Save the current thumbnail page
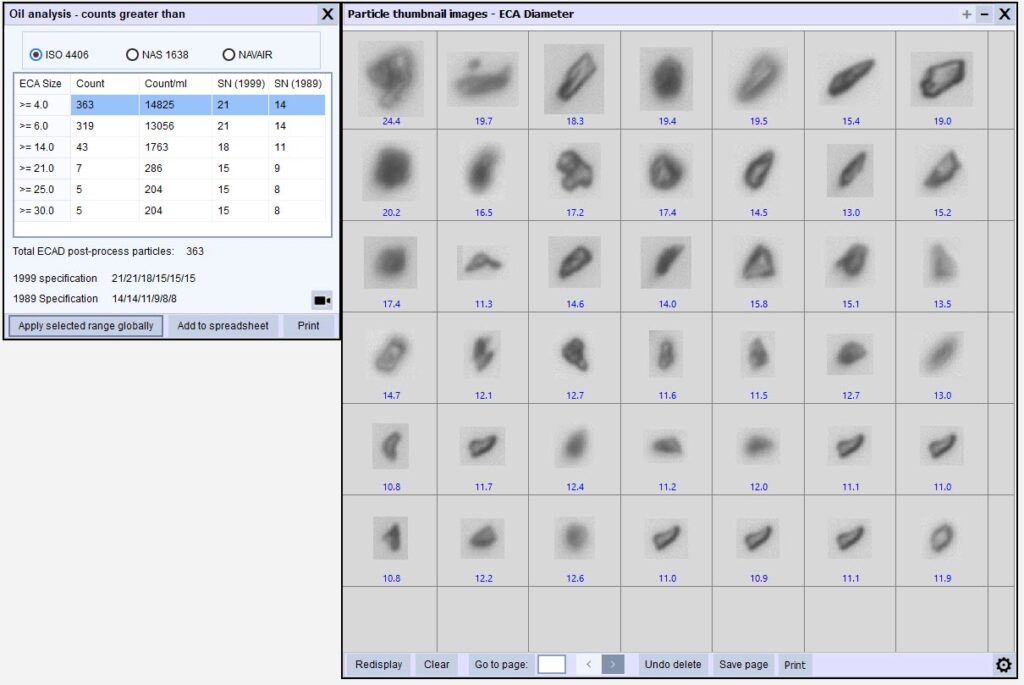The width and height of the screenshot is (1024, 685). coord(743,663)
